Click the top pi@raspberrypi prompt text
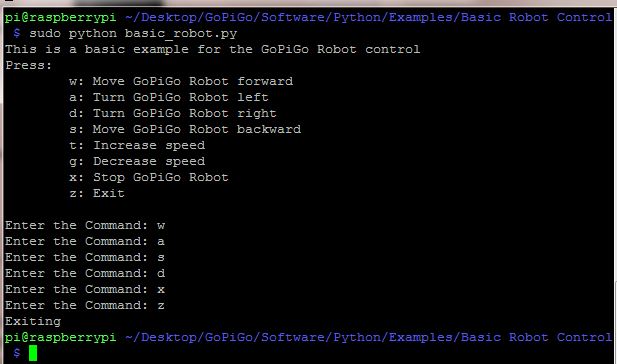 coord(61,18)
